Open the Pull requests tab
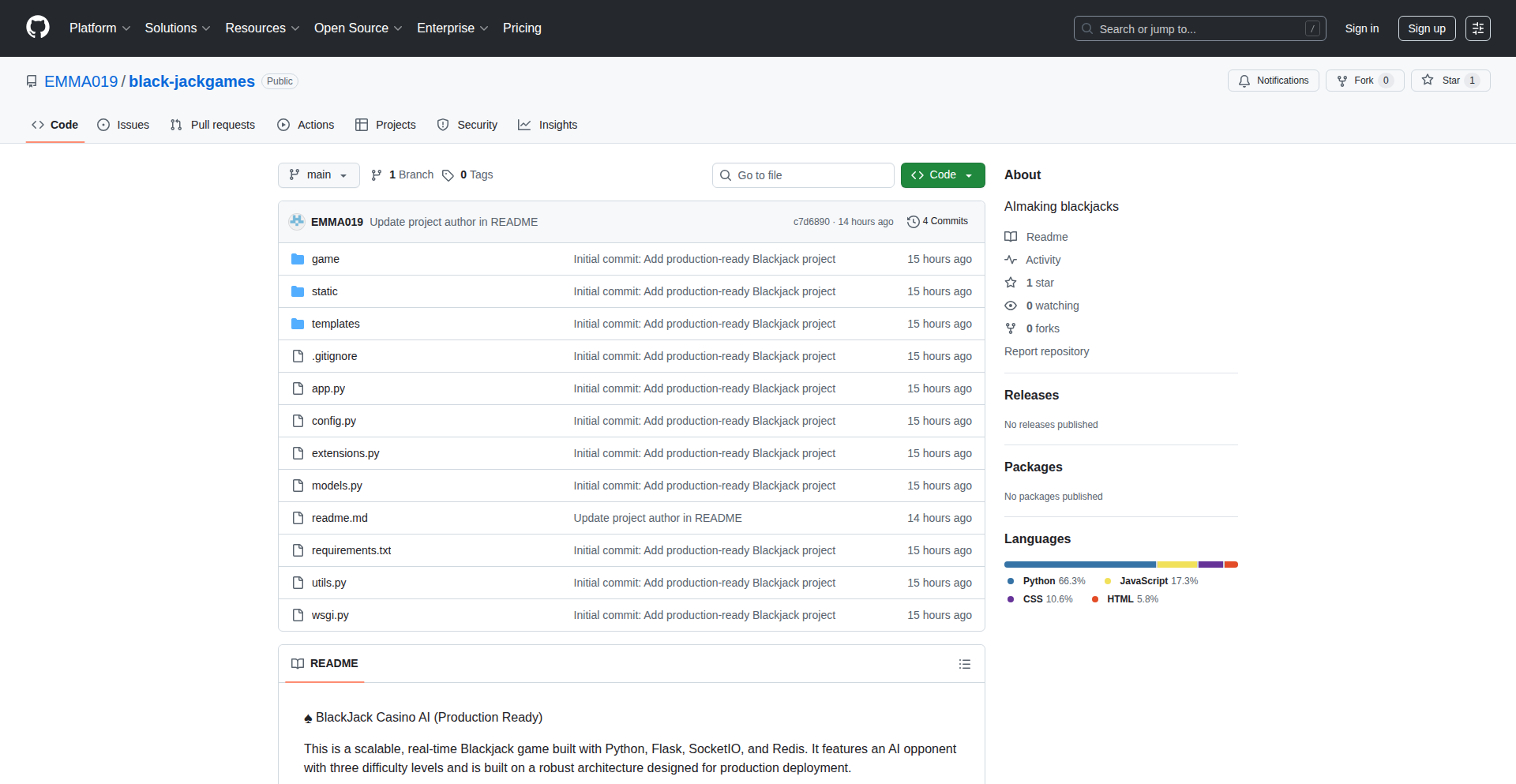The width and height of the screenshot is (1516, 784). 212,125
